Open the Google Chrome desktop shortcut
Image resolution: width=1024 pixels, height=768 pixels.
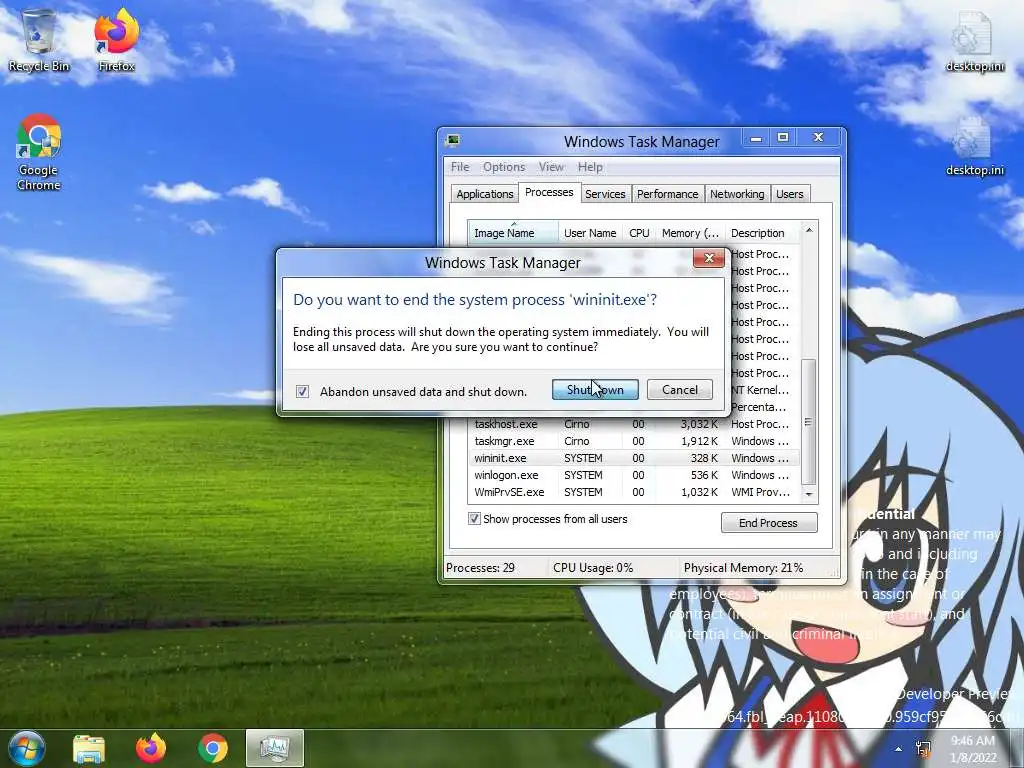coord(39,153)
